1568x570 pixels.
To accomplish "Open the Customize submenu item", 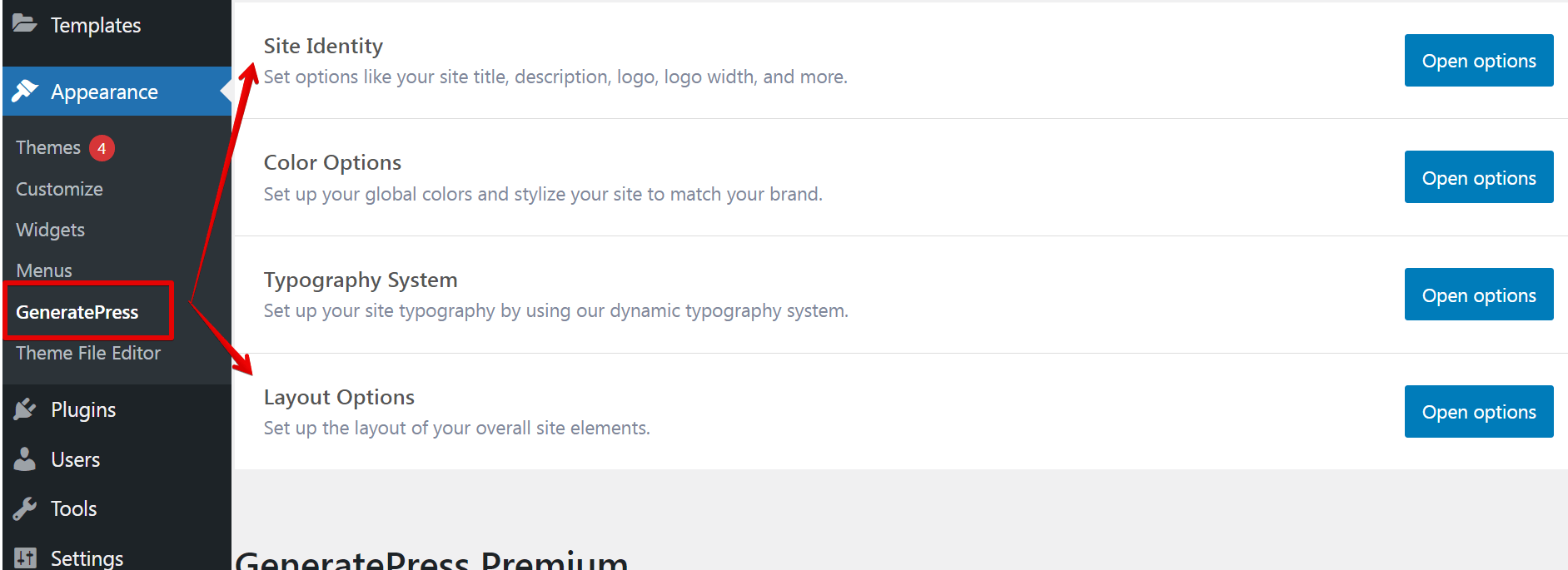I will tap(59, 189).
